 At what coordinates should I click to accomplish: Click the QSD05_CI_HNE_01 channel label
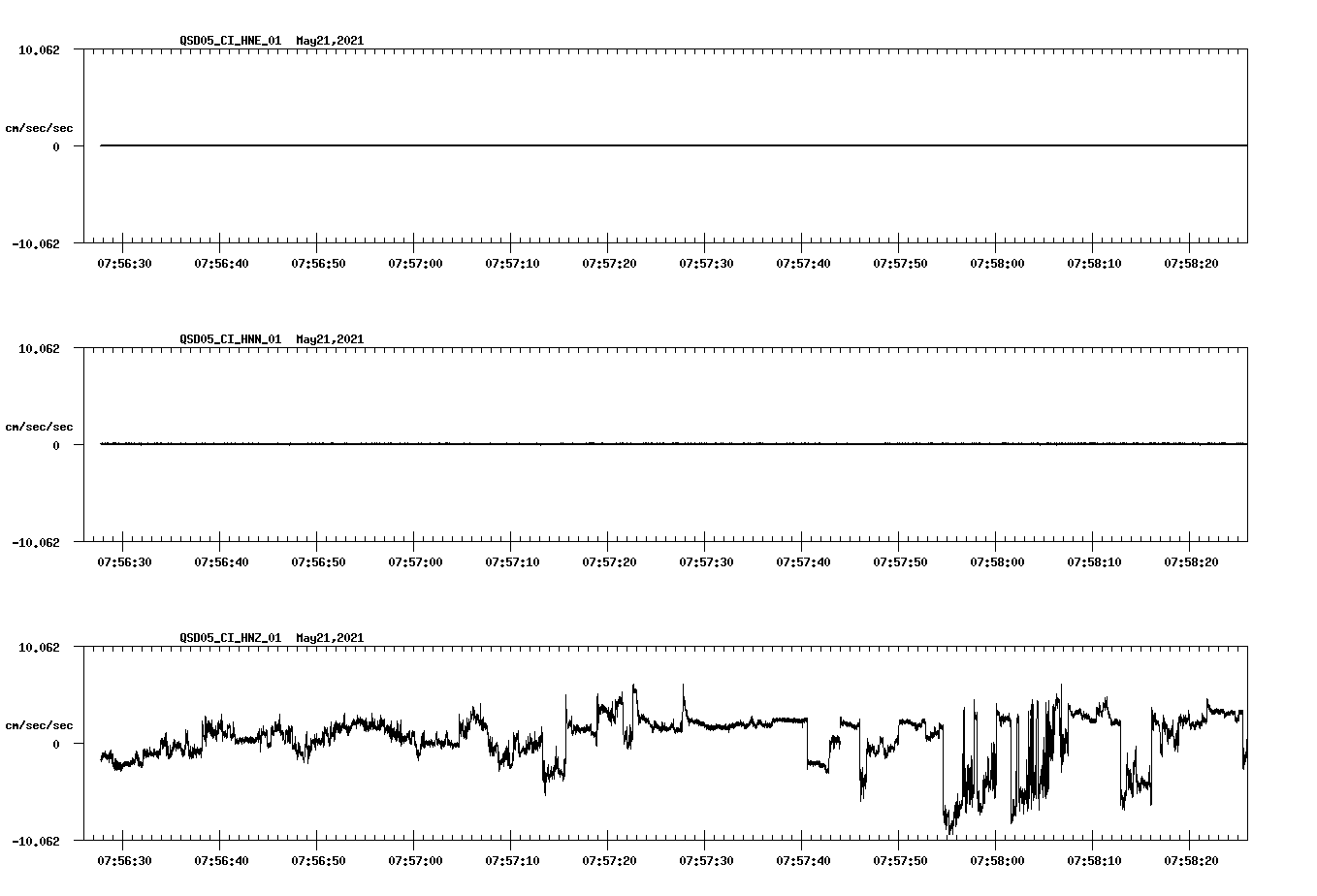point(231,41)
